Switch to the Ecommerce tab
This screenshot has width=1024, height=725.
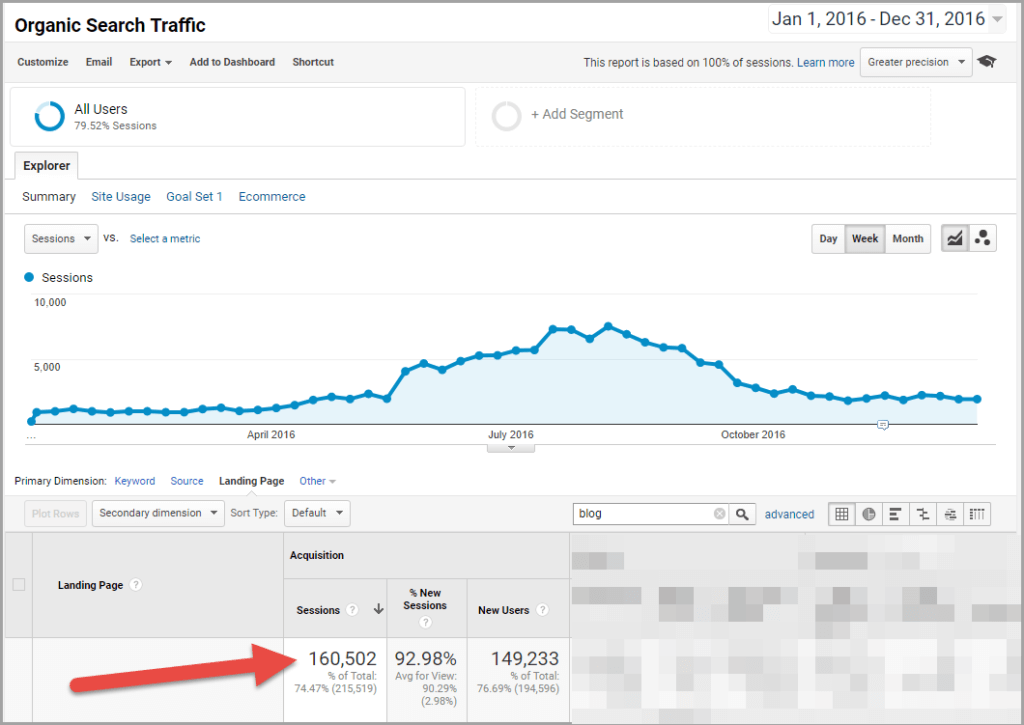tap(271, 197)
